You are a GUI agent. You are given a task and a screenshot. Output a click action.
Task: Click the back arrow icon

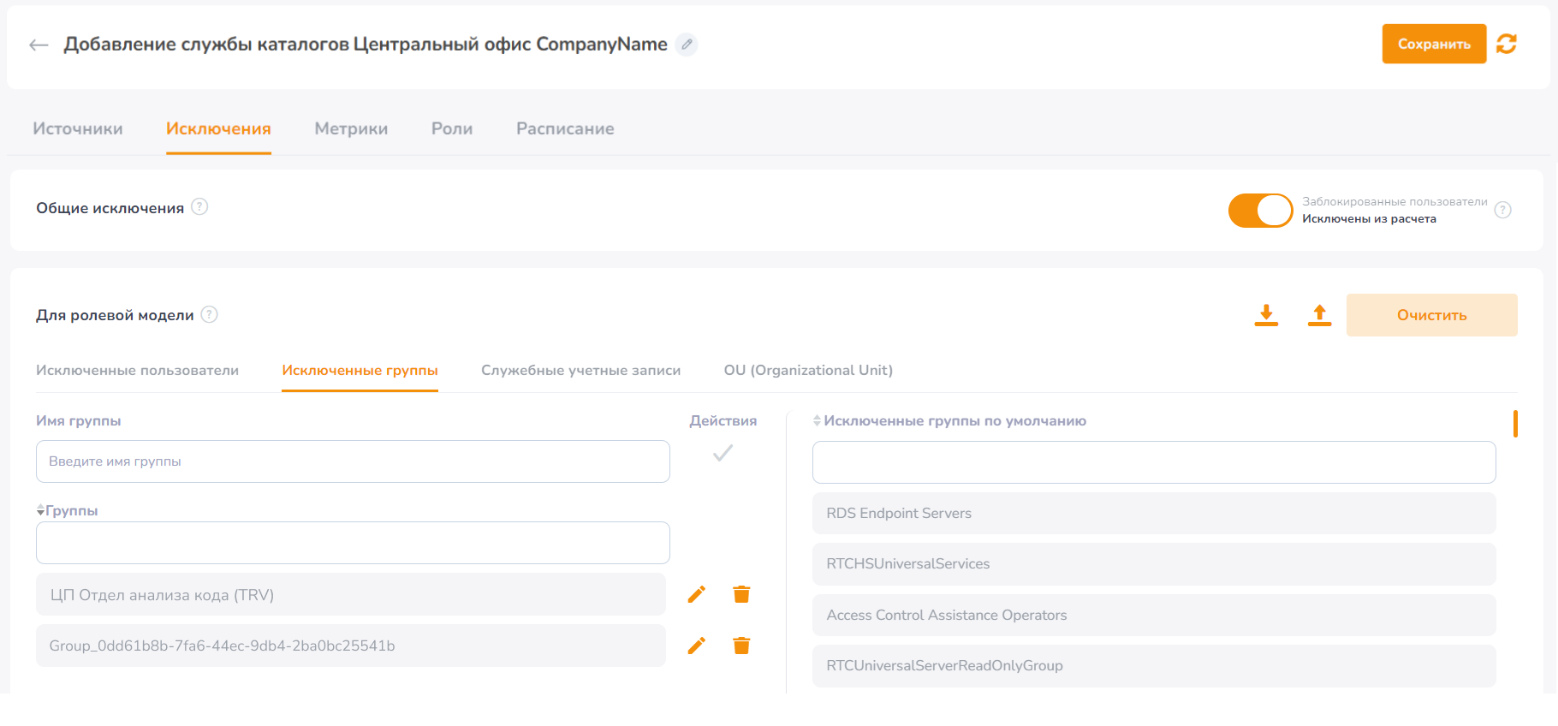point(39,45)
